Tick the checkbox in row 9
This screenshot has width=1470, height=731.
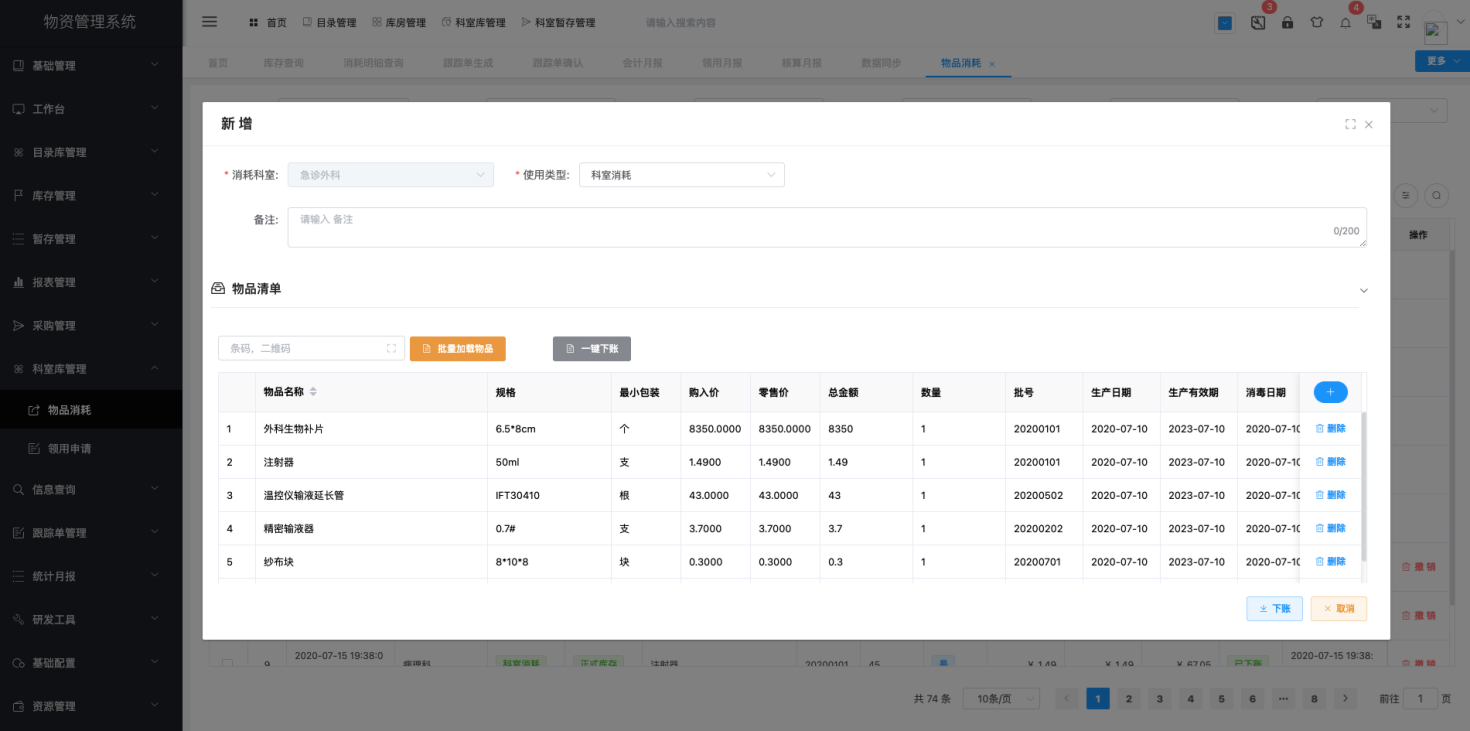(227, 663)
